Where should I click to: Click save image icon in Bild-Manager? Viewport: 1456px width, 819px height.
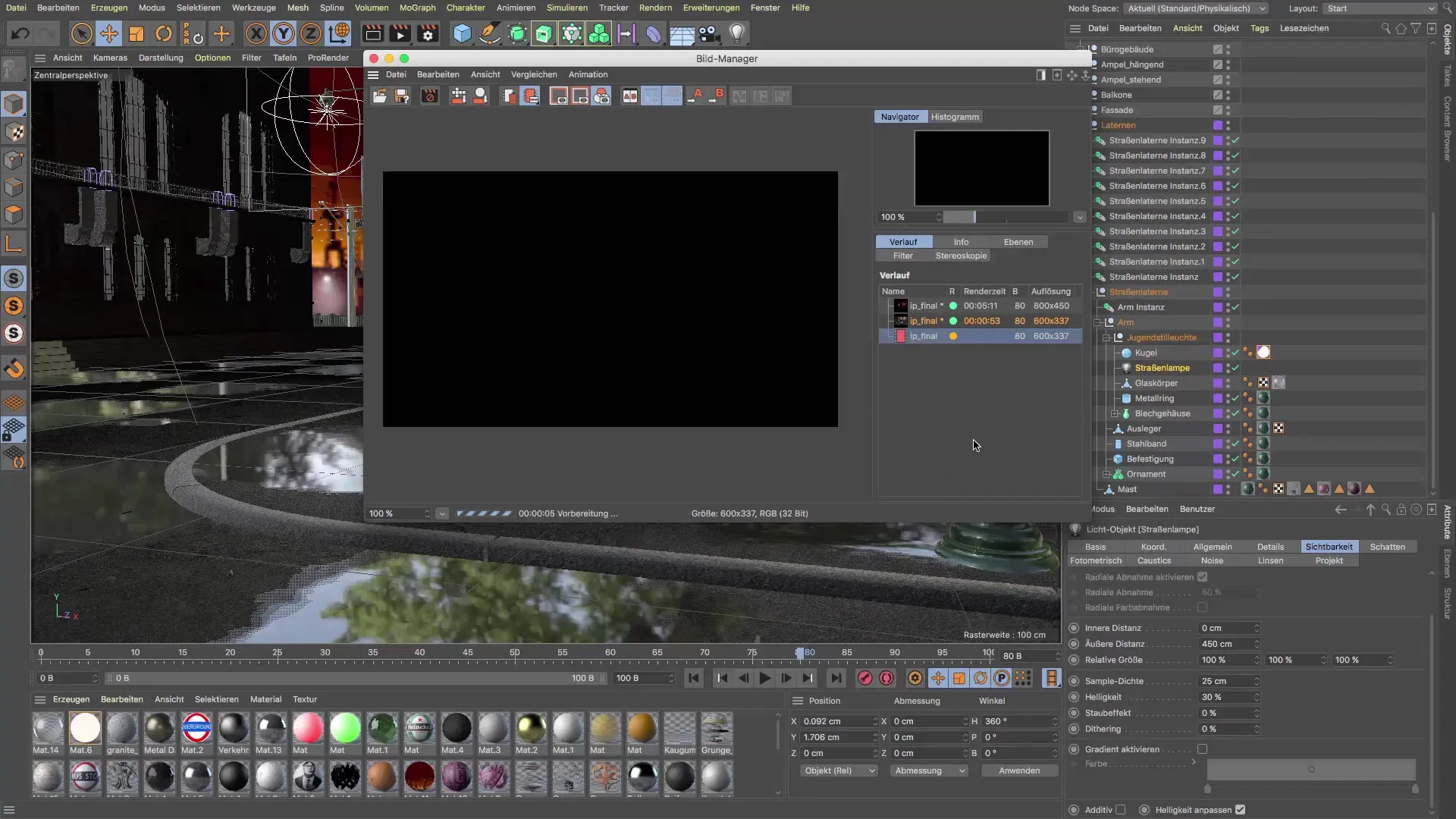tap(402, 96)
